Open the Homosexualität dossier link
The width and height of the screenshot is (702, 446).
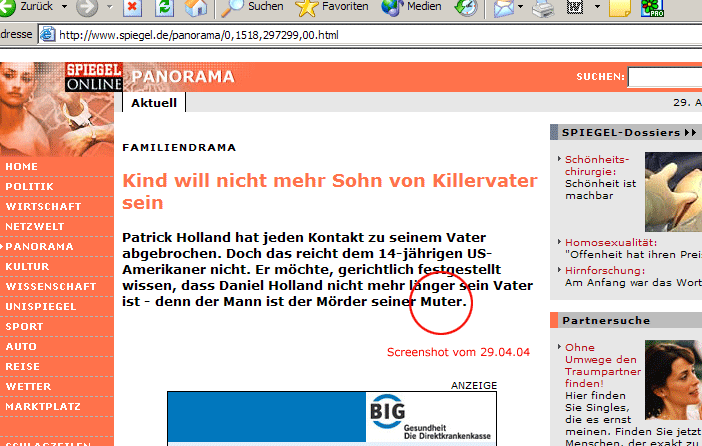(x=611, y=242)
